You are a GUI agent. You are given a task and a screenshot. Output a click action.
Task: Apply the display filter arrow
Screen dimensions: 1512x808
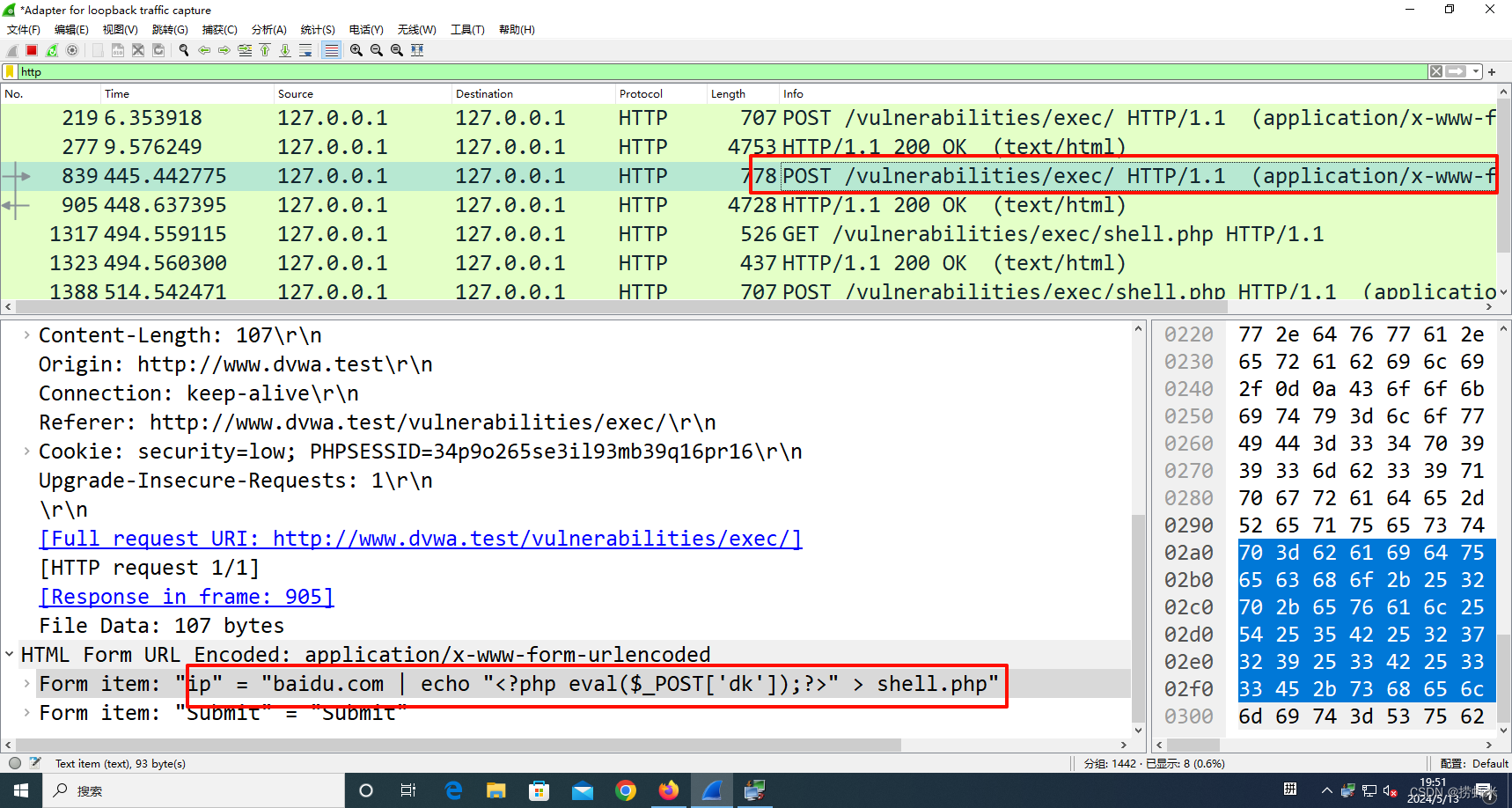[1457, 71]
